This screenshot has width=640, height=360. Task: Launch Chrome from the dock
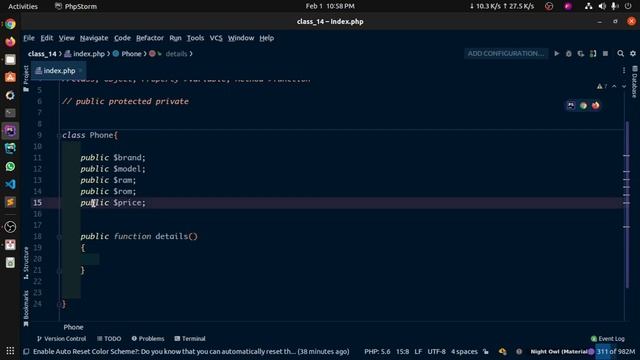tap(10, 24)
